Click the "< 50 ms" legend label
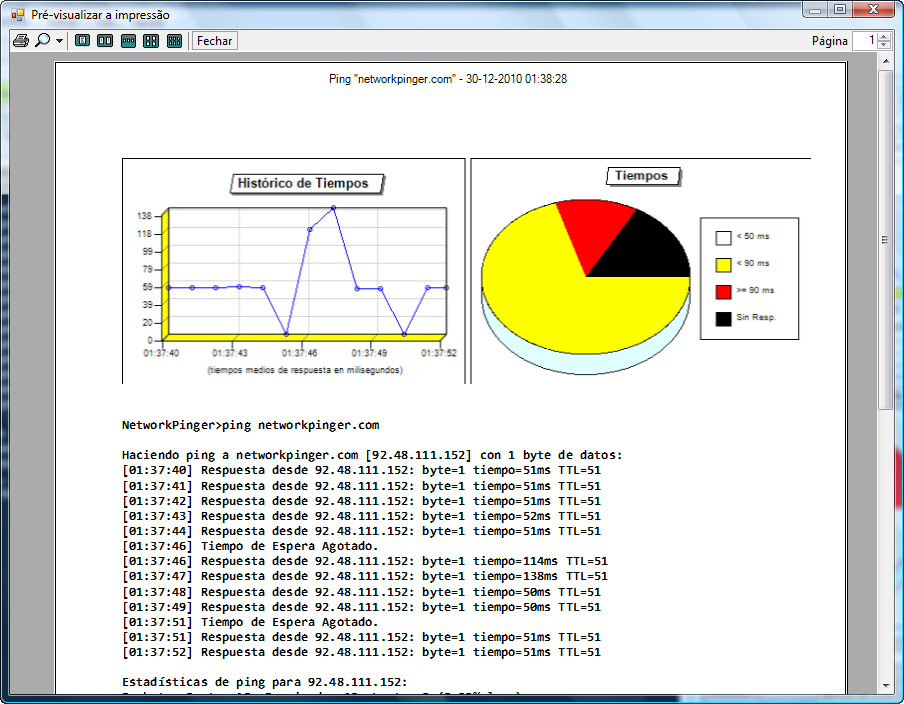Viewport: 904px width, 704px height. coord(753,236)
